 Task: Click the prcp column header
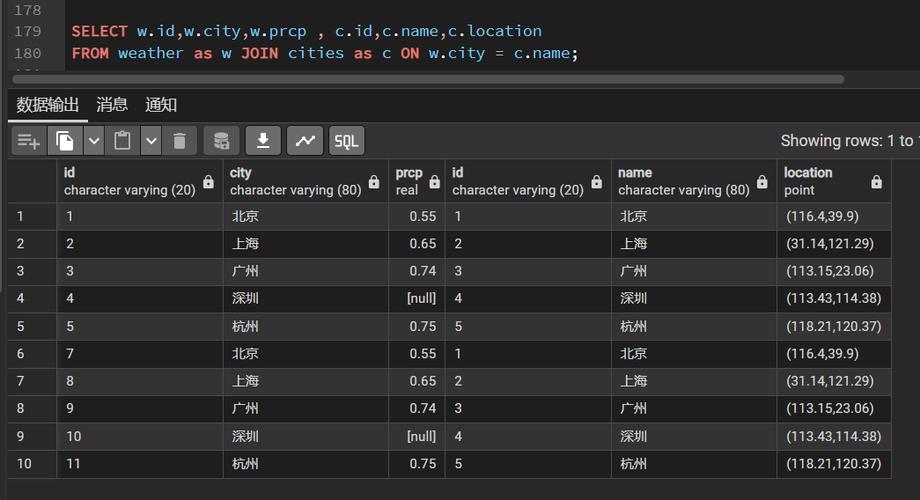point(417,181)
